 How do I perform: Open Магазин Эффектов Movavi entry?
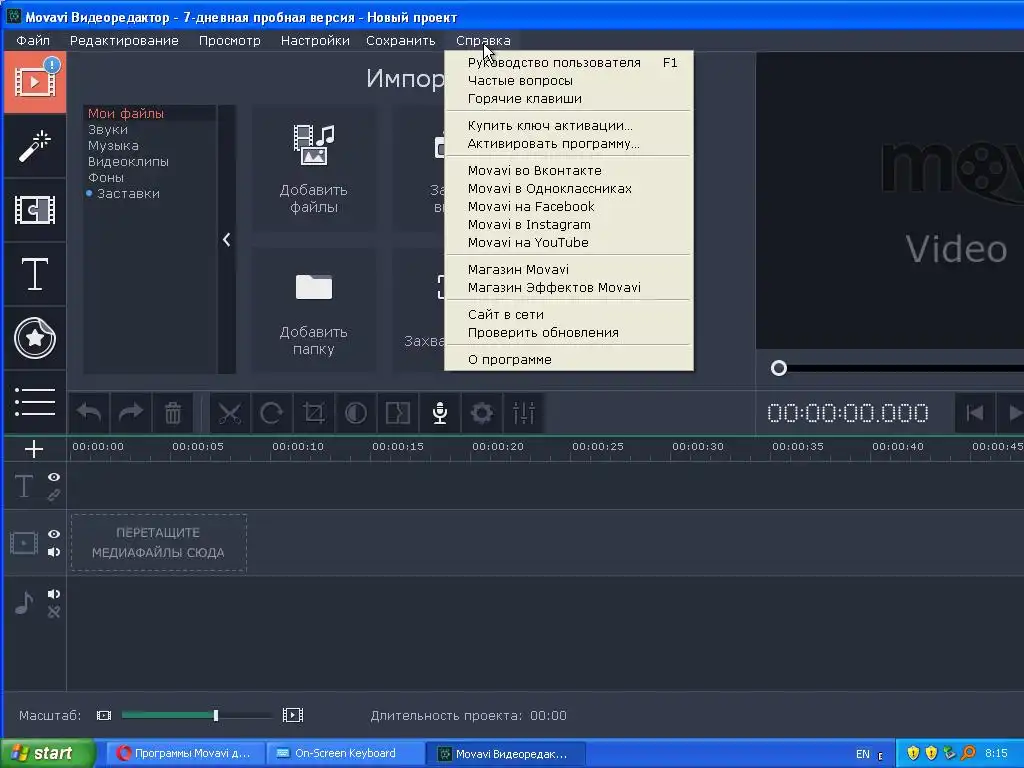click(x=569, y=287)
